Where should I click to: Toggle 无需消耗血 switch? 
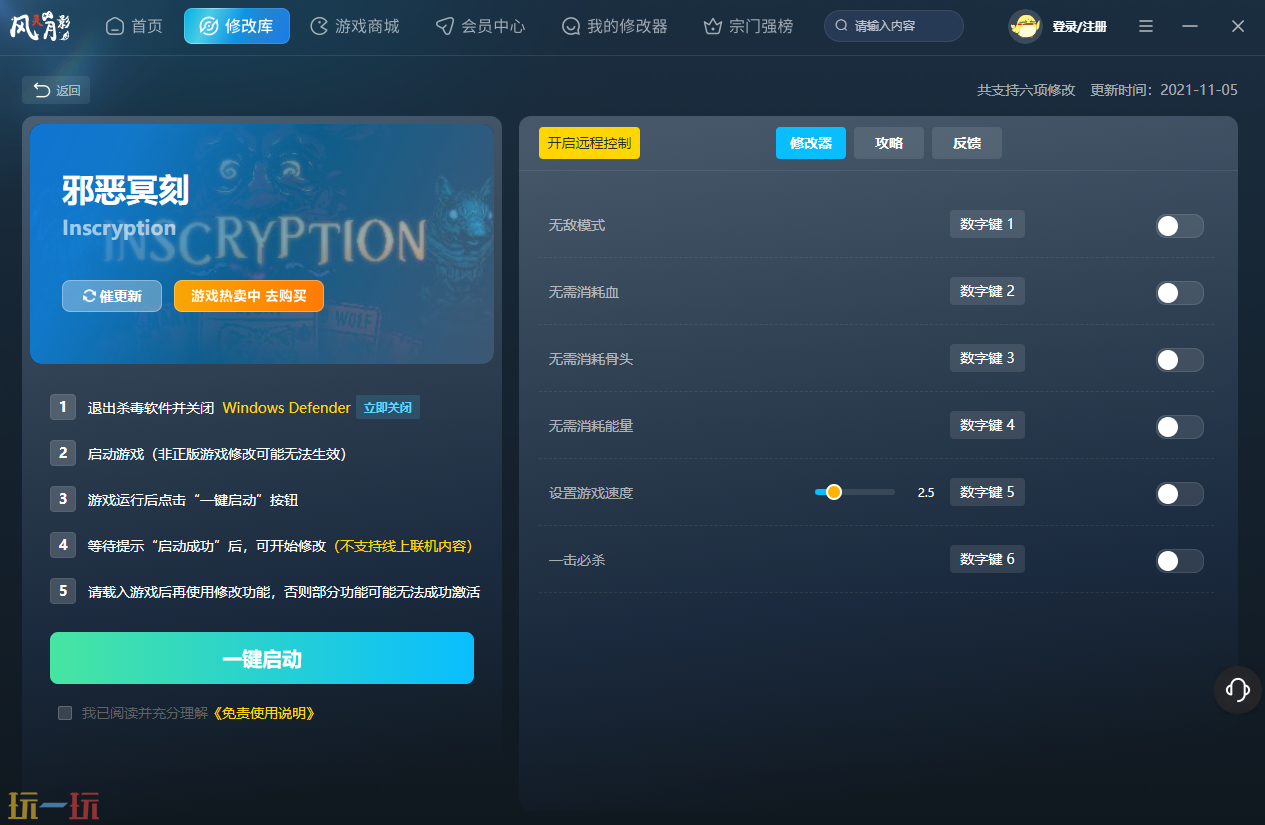coord(1179,293)
